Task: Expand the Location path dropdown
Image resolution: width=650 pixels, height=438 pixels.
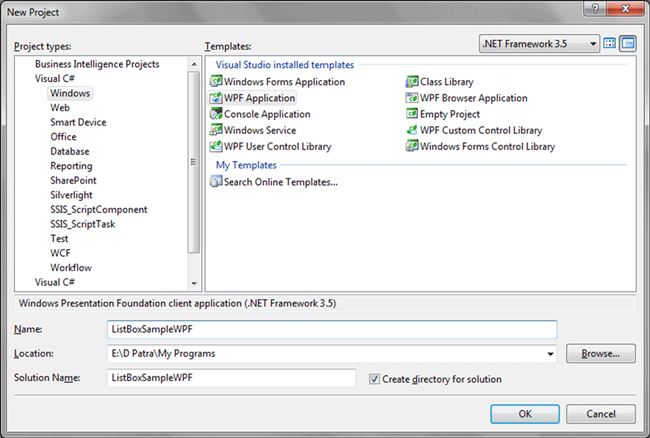Action: coord(550,354)
